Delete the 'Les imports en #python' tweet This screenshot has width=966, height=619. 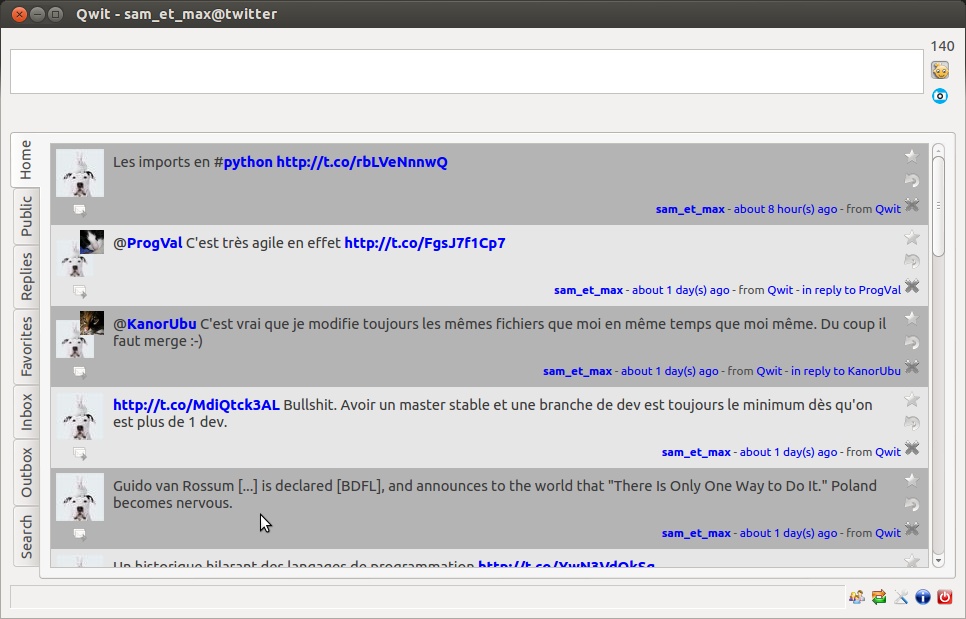click(x=912, y=205)
